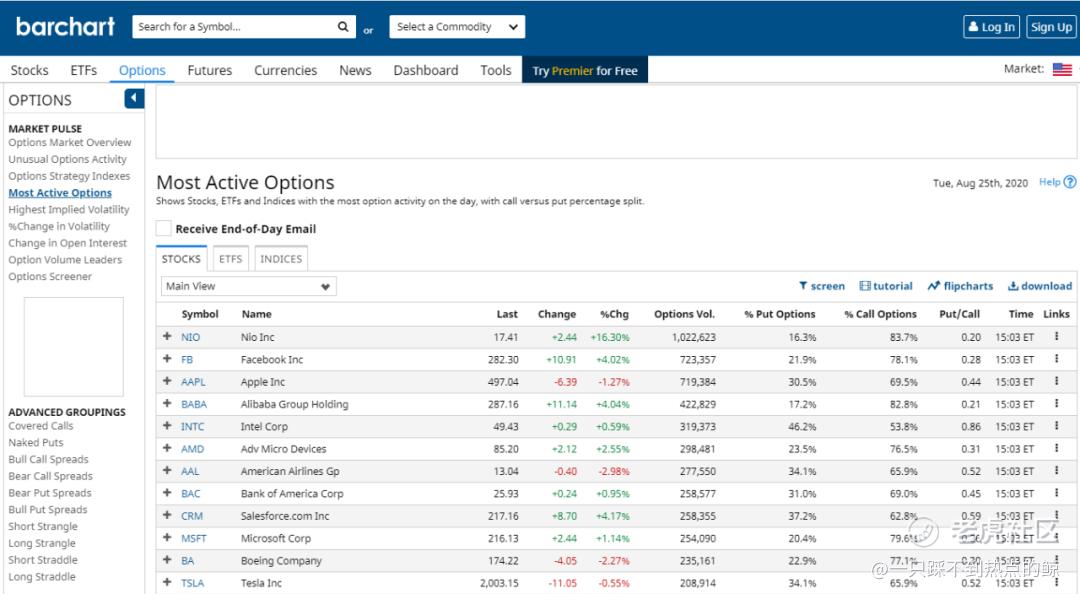Open the Futures menu
Image resolution: width=1080 pixels, height=594 pixels.
[209, 70]
